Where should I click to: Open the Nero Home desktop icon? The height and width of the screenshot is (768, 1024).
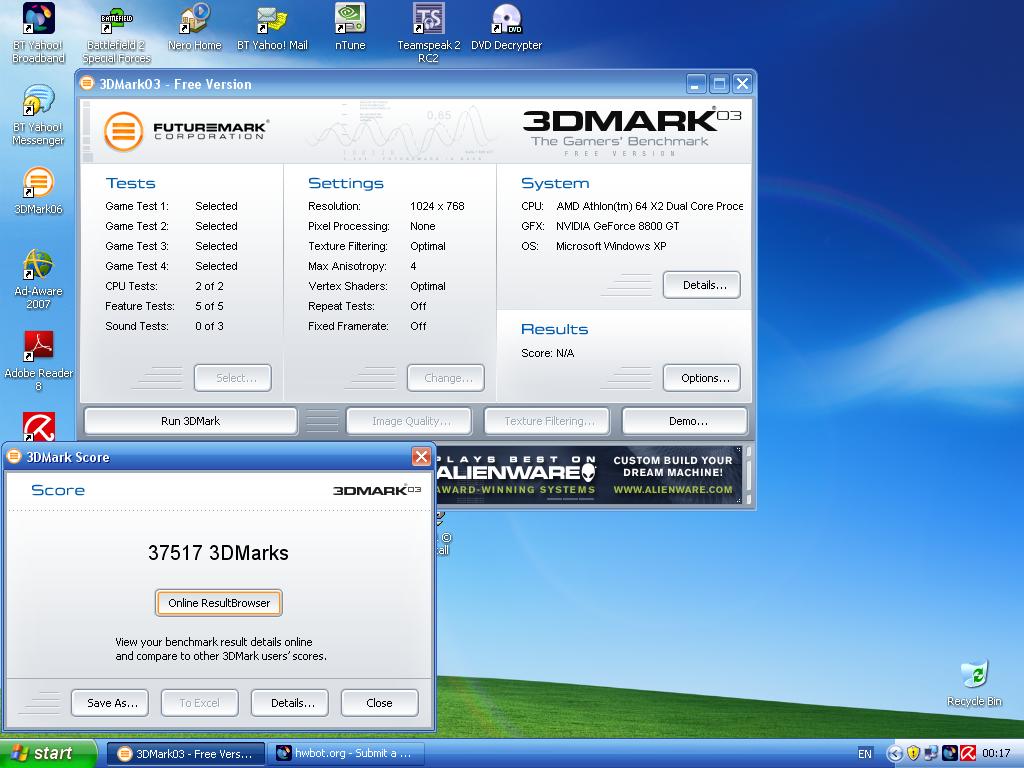[195, 27]
